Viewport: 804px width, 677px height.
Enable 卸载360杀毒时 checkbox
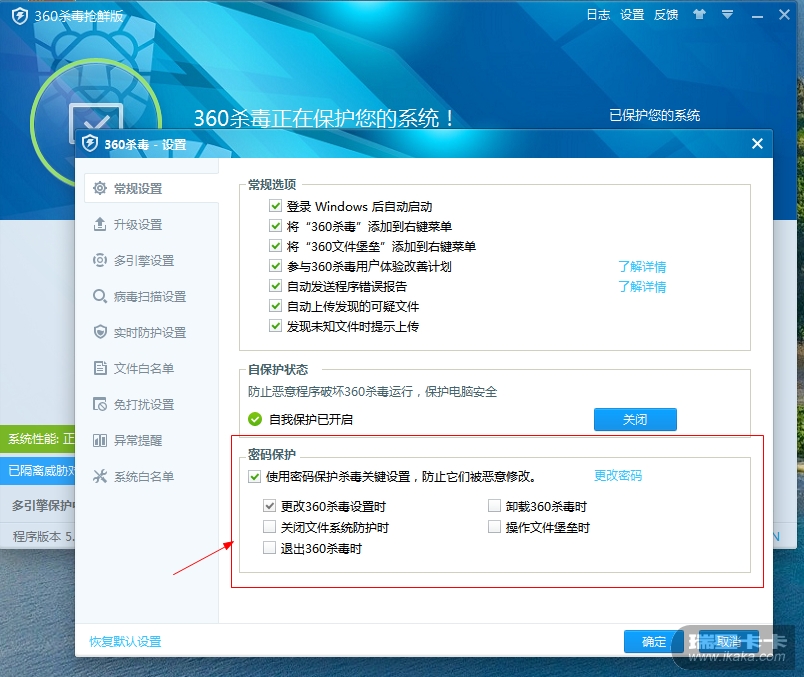(494, 506)
